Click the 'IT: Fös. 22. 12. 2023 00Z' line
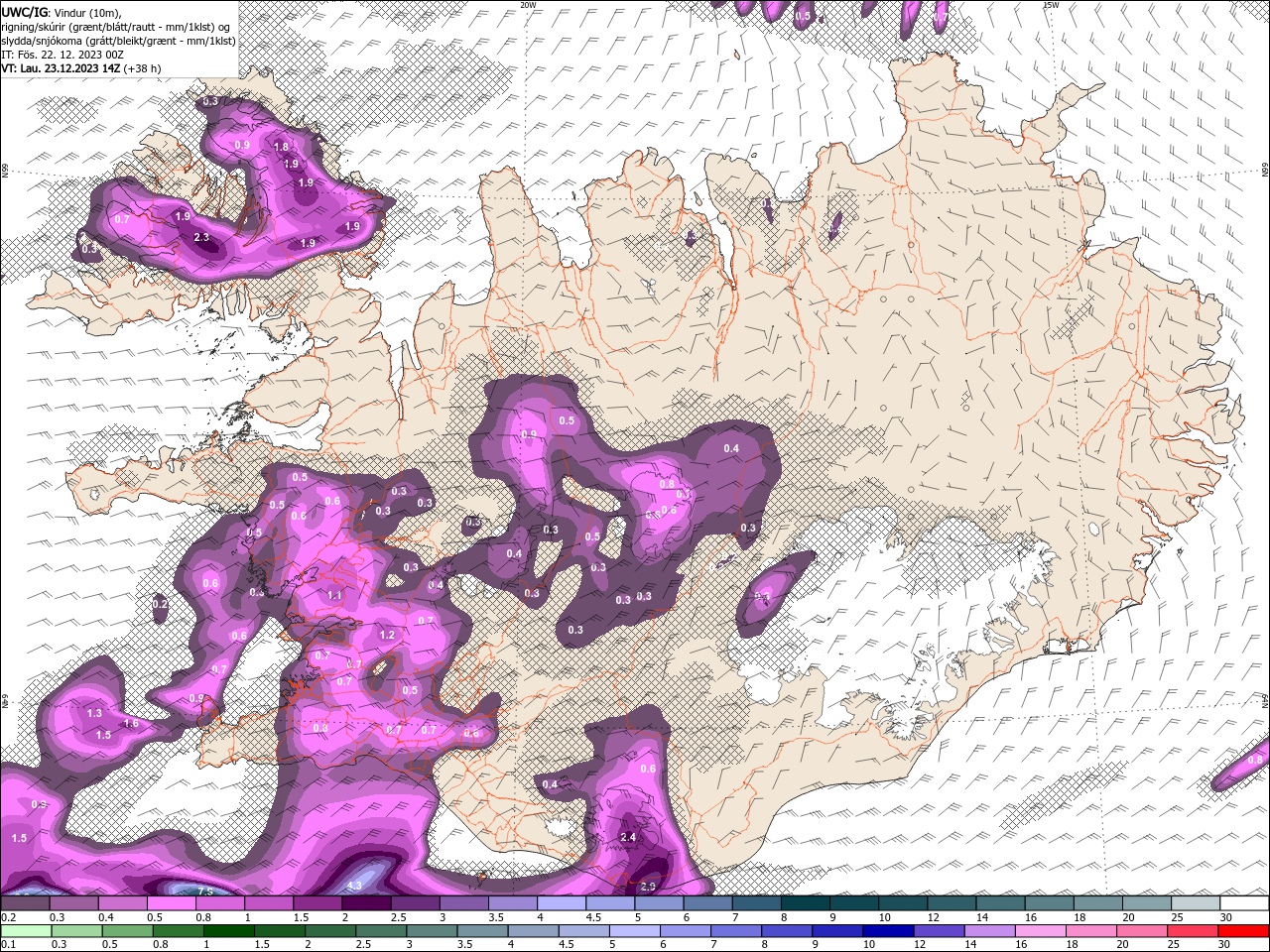Image resolution: width=1270 pixels, height=952 pixels. coord(62,55)
